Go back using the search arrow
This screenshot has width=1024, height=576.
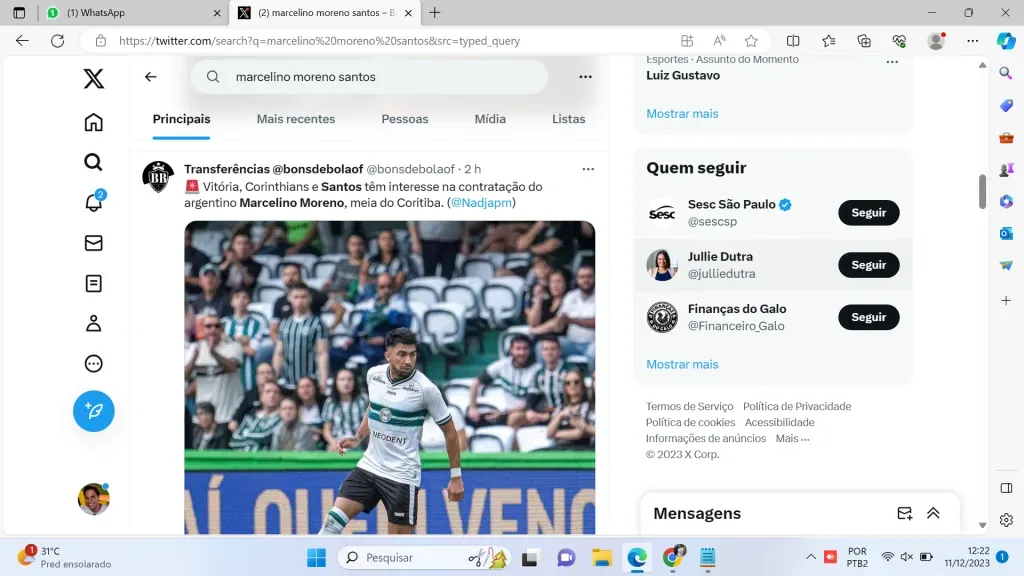point(151,77)
